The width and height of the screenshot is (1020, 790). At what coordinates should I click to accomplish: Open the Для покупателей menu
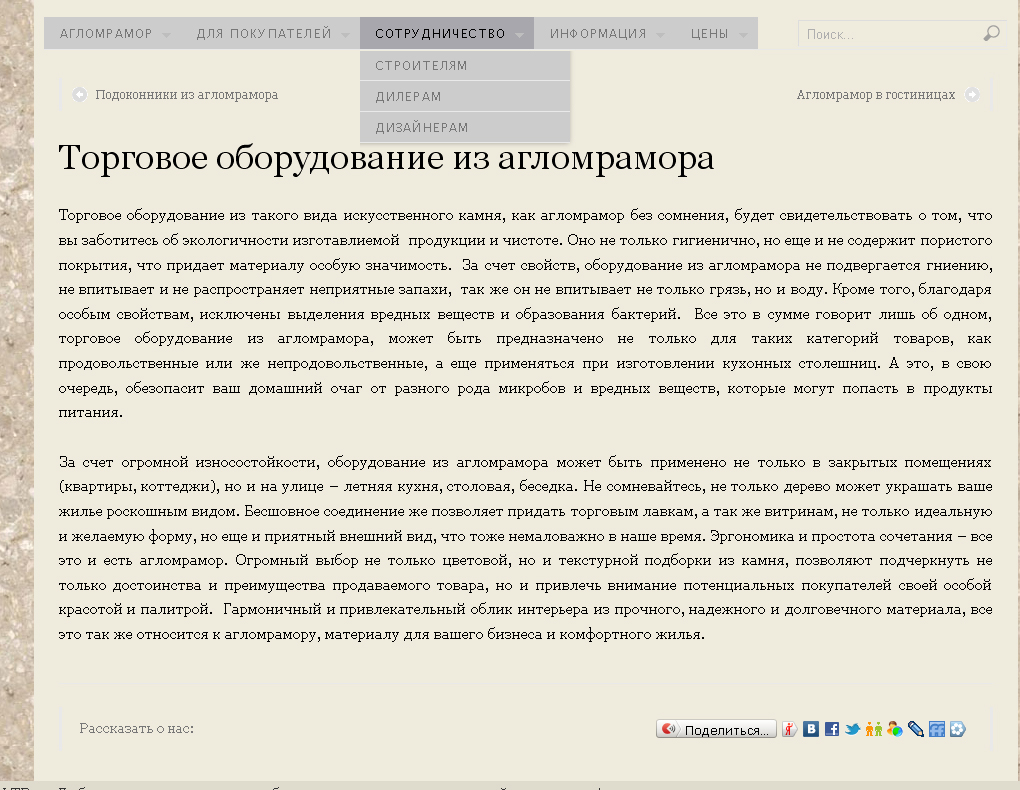[264, 34]
